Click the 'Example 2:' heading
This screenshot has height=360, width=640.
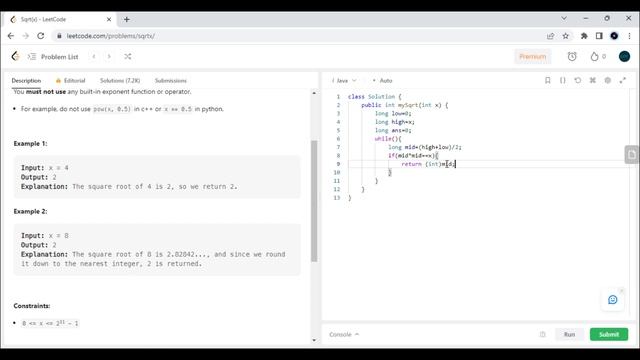[30, 211]
